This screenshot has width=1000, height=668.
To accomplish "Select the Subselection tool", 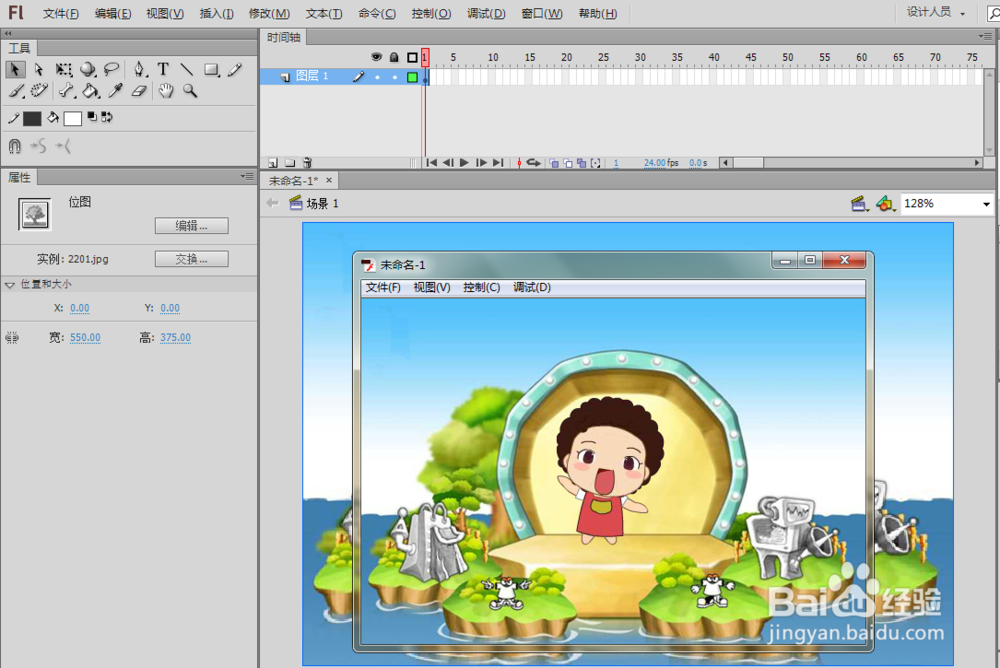I will (x=39, y=69).
